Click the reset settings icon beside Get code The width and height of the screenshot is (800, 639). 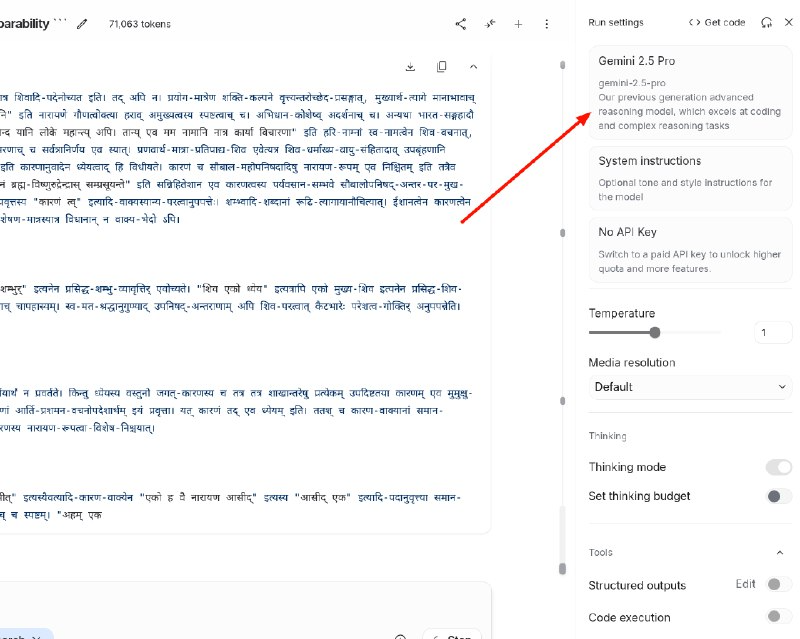click(766, 22)
